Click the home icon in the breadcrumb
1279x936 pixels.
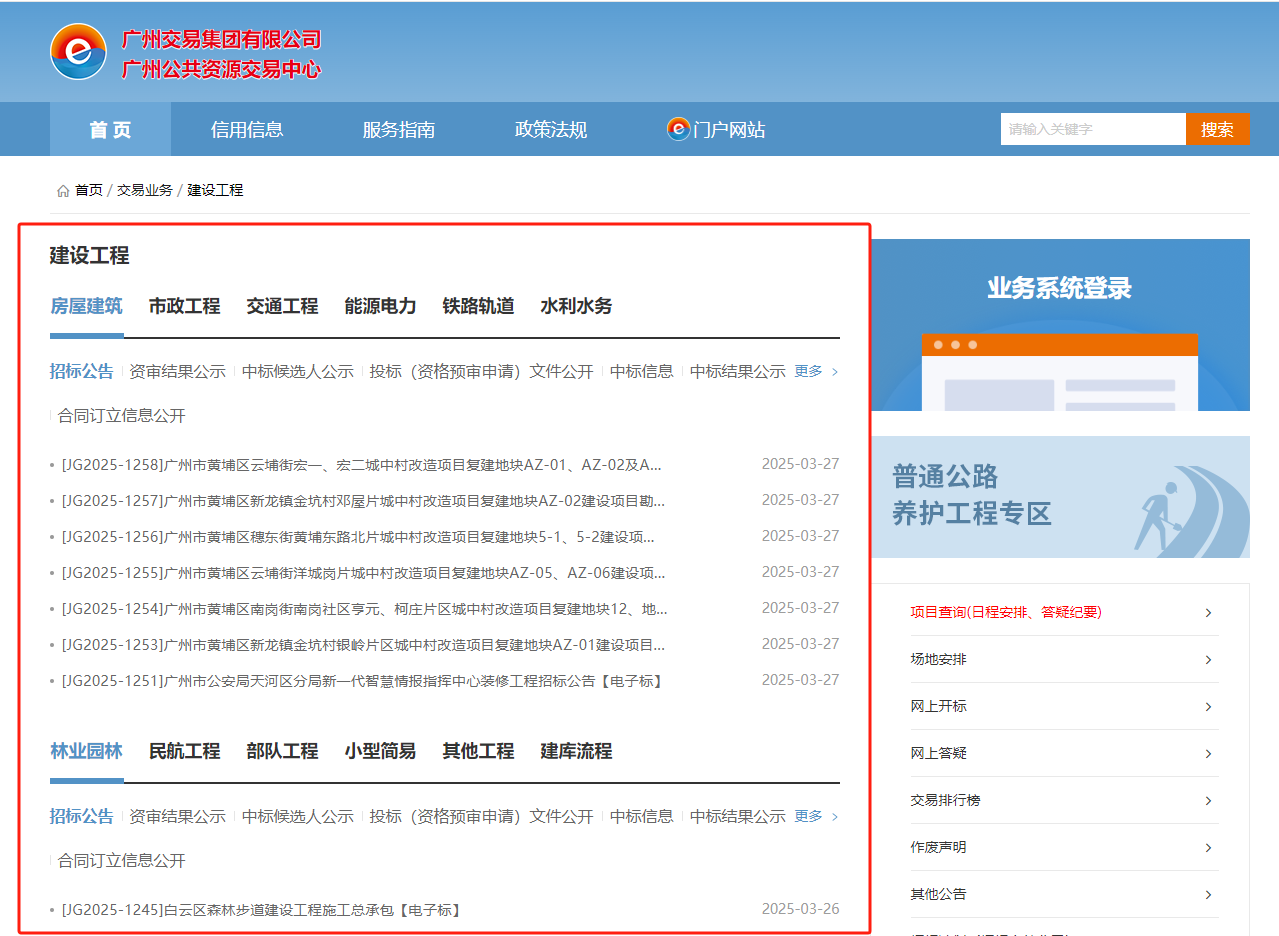click(62, 189)
